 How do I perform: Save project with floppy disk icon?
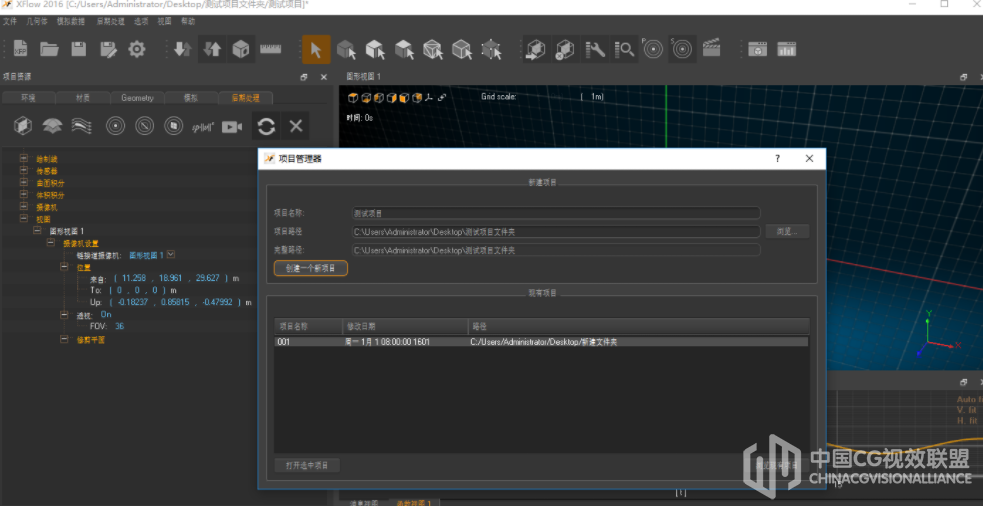(79, 50)
